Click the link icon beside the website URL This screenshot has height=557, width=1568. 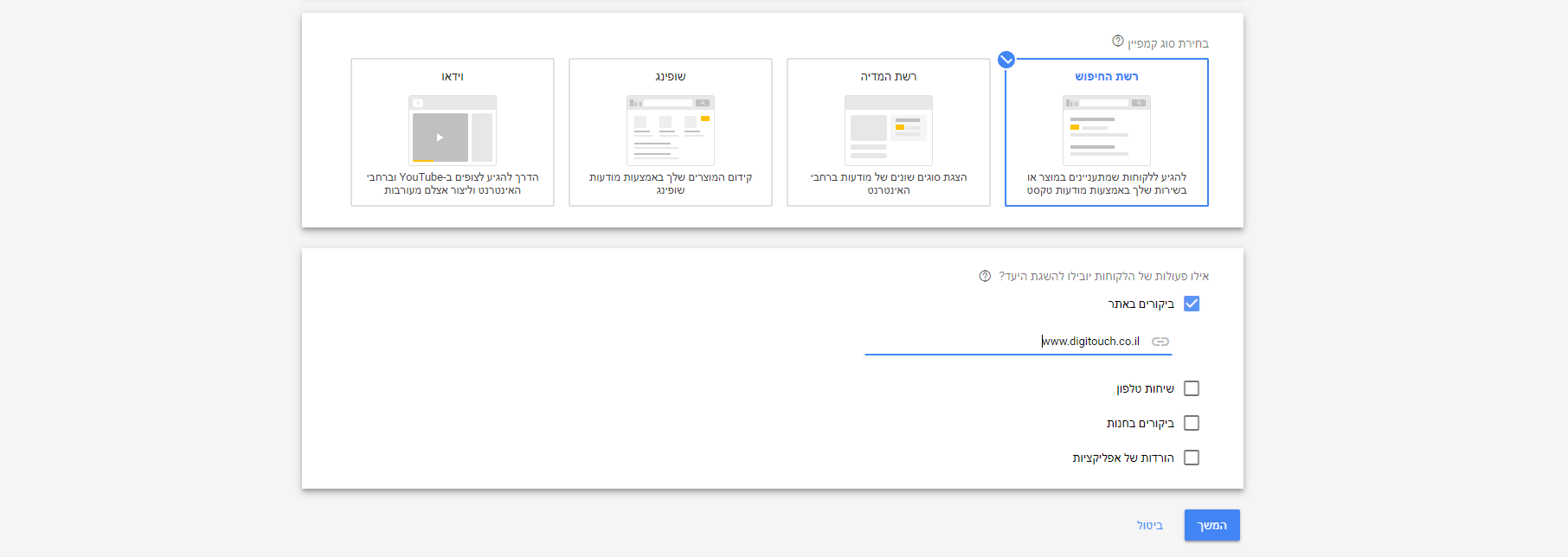[1160, 342]
